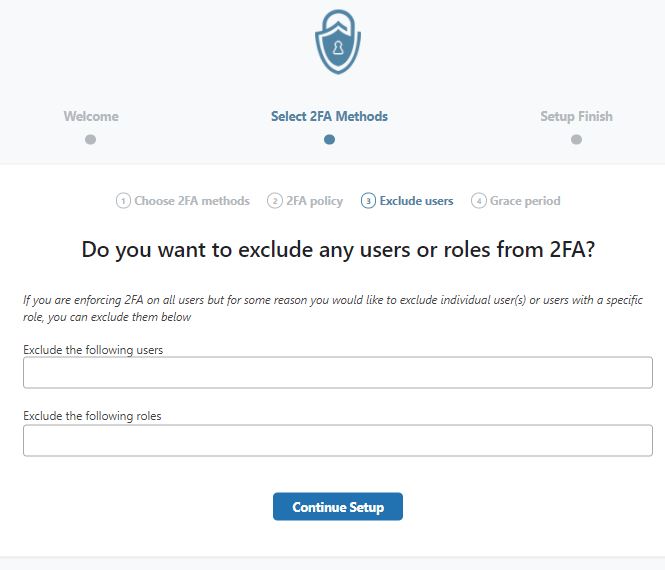Click the circled number 1 icon
The image size is (665, 570).
click(123, 201)
